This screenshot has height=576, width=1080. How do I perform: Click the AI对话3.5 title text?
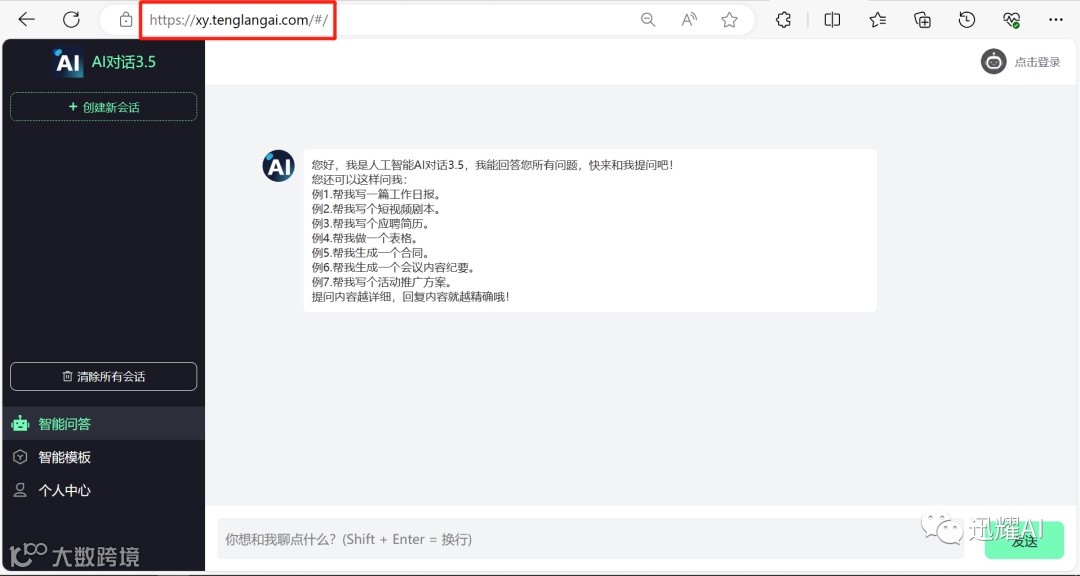tap(124, 62)
